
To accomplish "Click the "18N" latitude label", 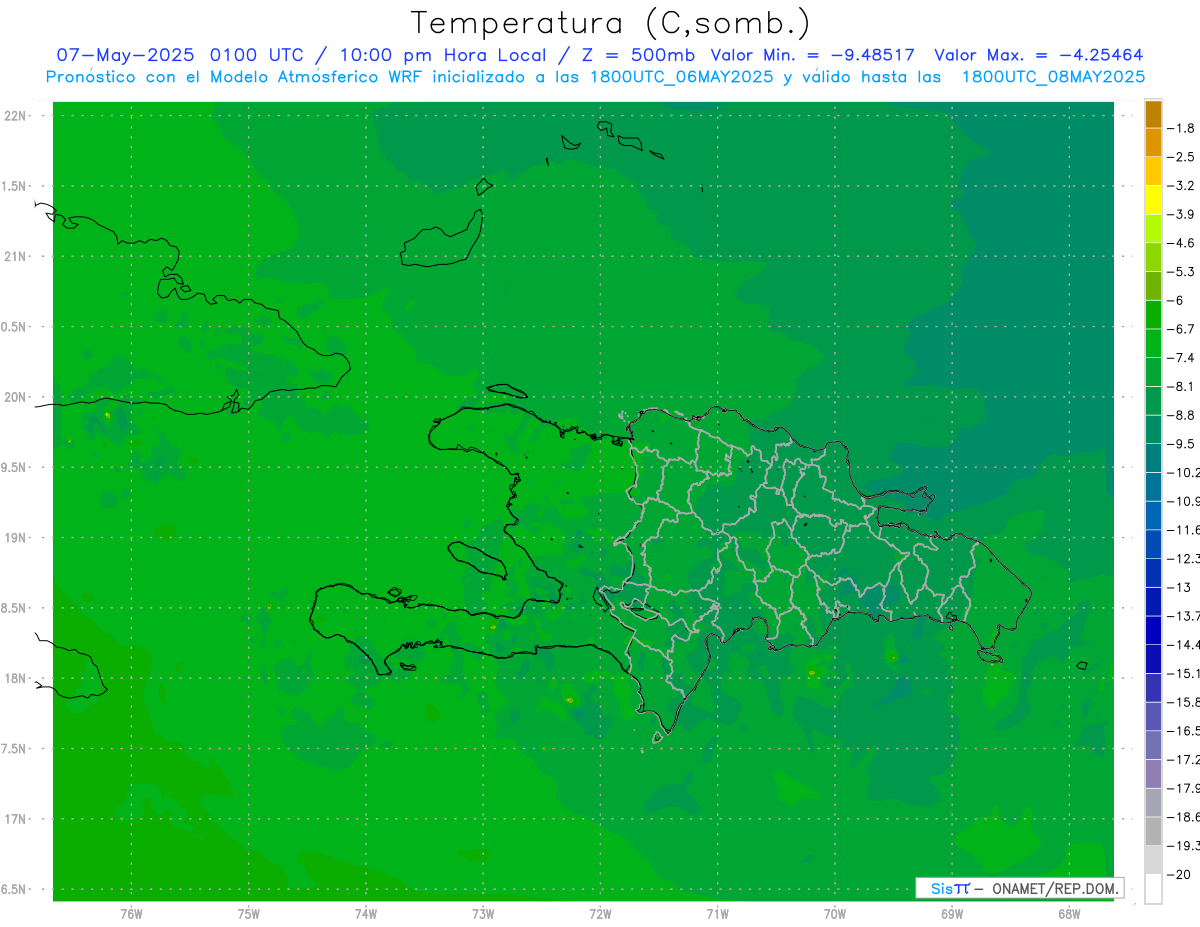I will coord(15,678).
